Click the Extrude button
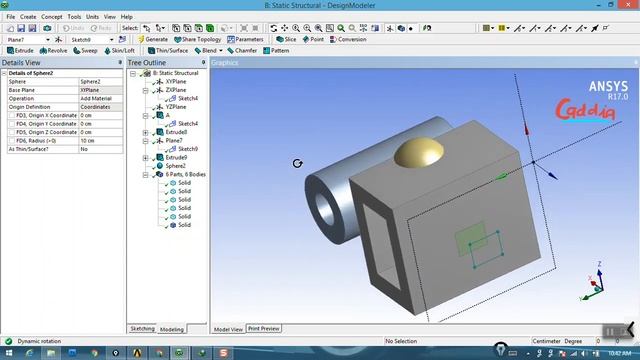The image size is (640, 360). (x=20, y=51)
